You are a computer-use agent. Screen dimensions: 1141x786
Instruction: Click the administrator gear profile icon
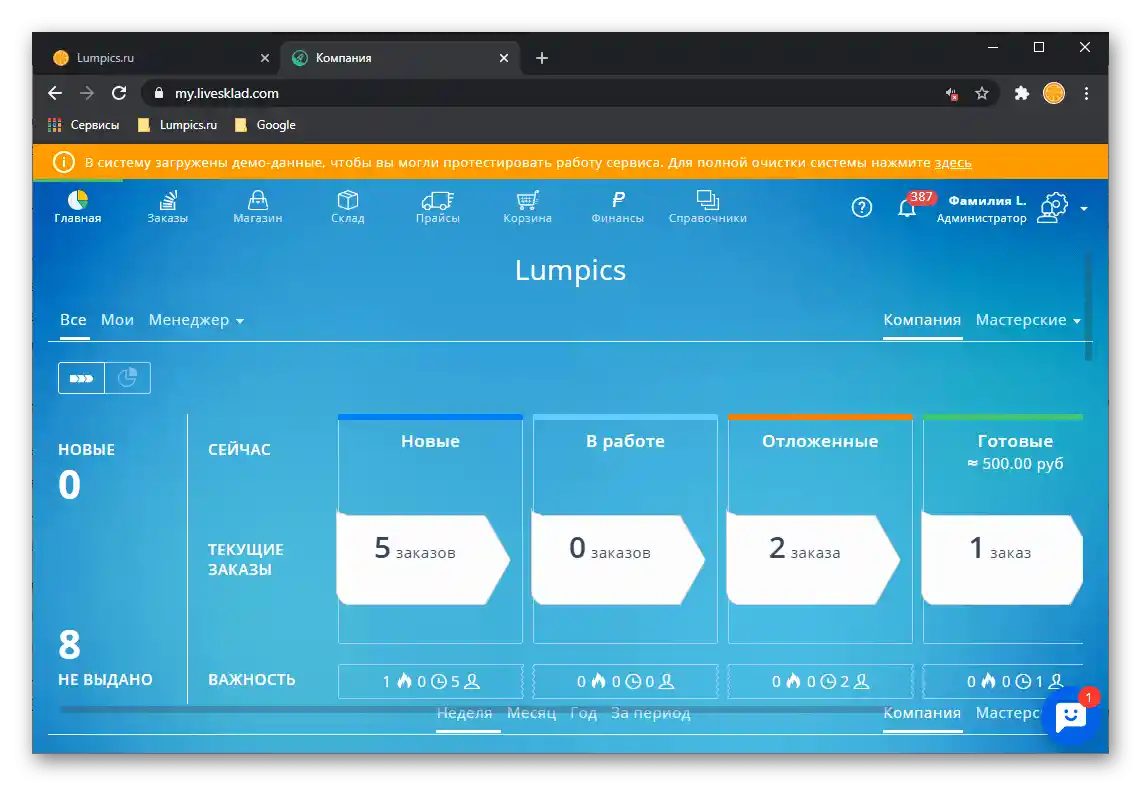pyautogui.click(x=1052, y=208)
